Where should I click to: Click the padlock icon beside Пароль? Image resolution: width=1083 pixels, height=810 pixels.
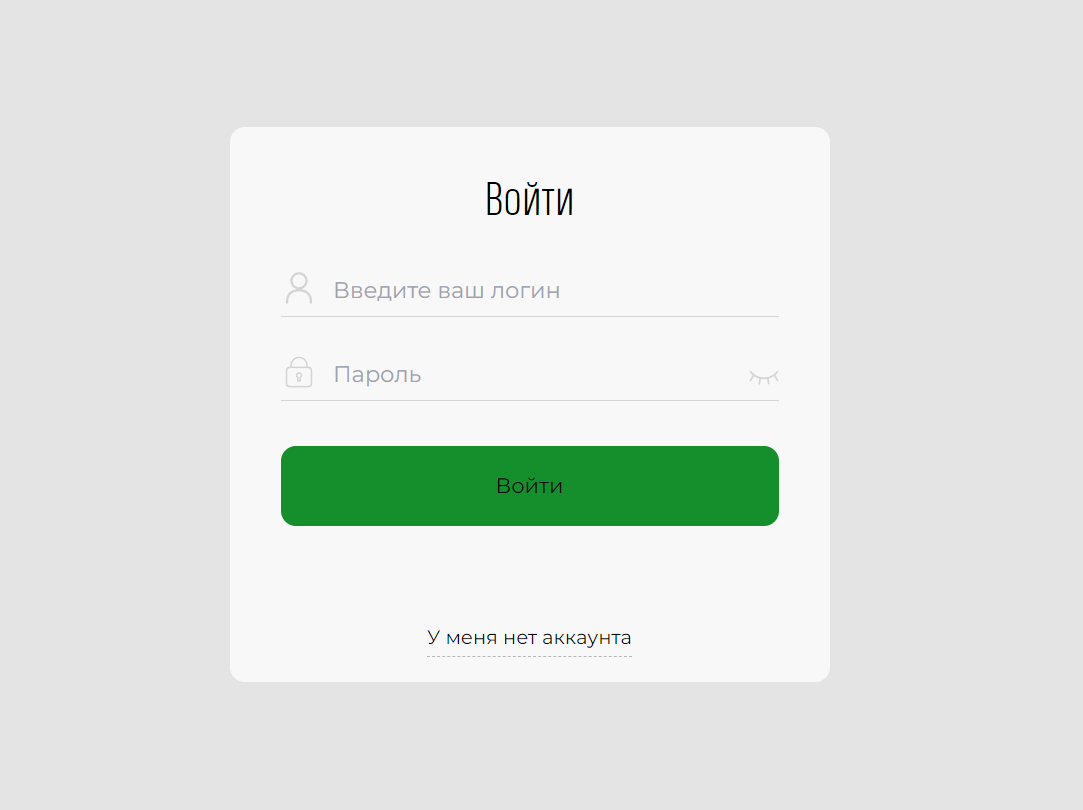(299, 372)
